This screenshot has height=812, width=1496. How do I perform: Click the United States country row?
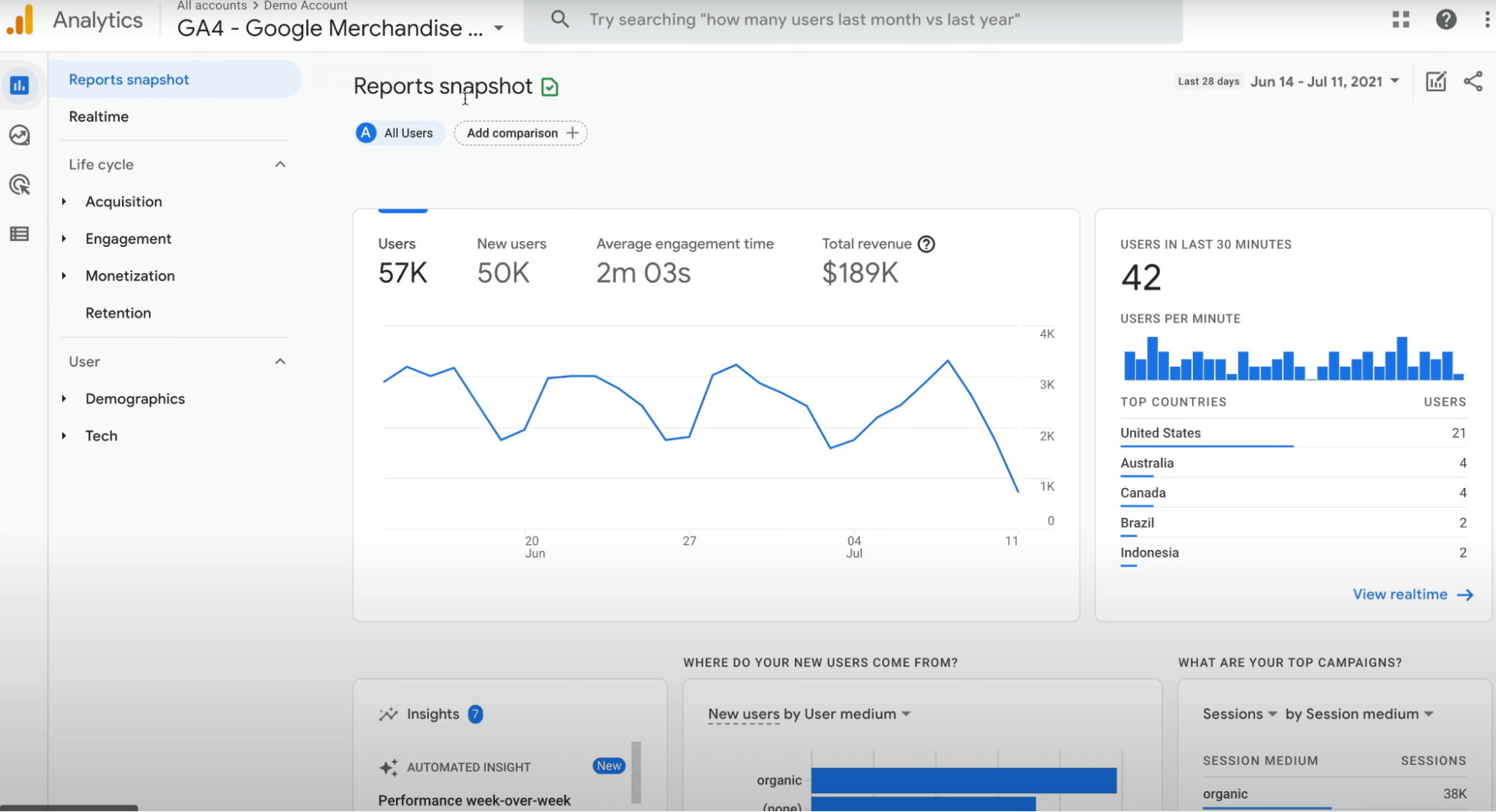tap(1292, 433)
